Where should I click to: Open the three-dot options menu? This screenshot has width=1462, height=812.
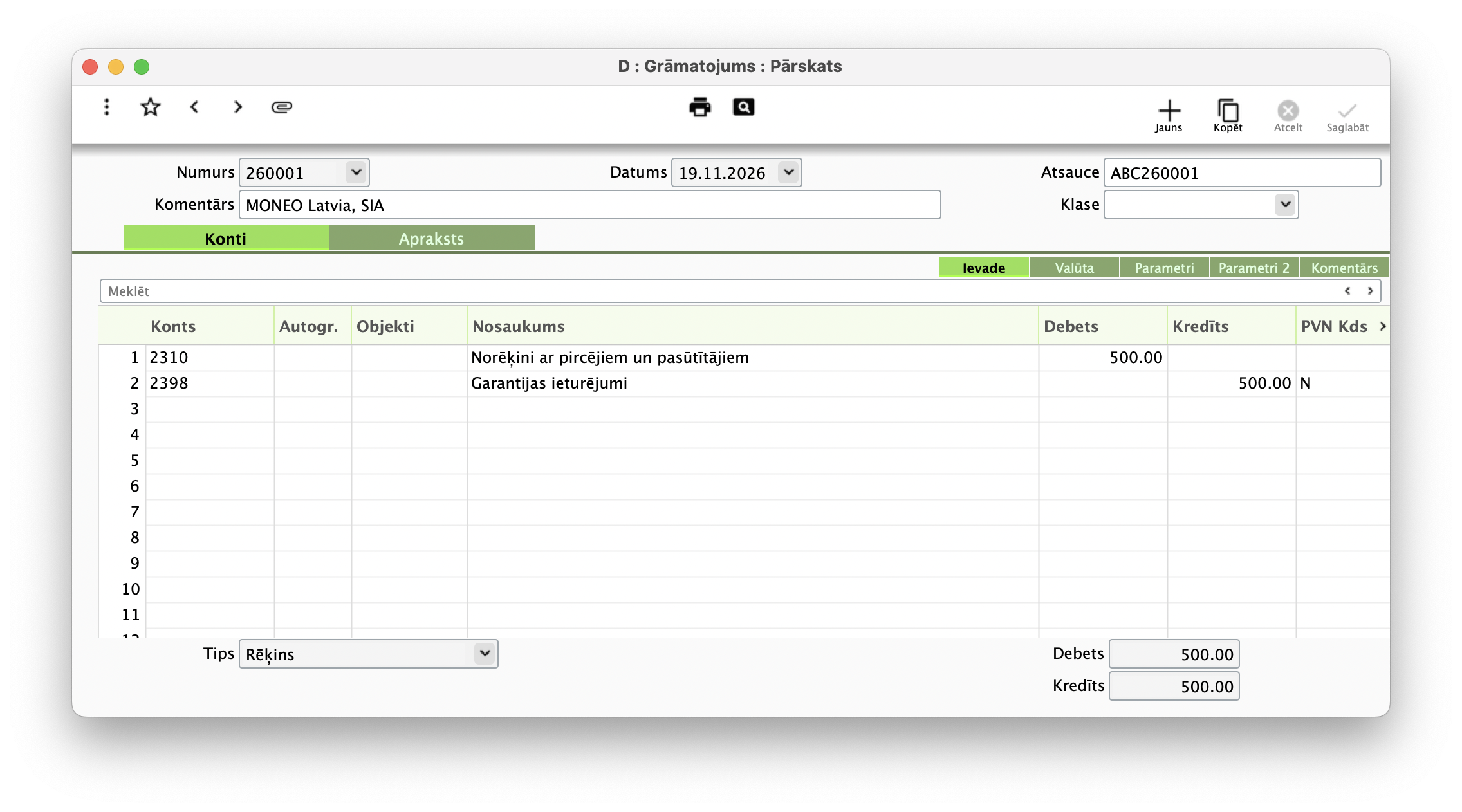pyautogui.click(x=107, y=107)
